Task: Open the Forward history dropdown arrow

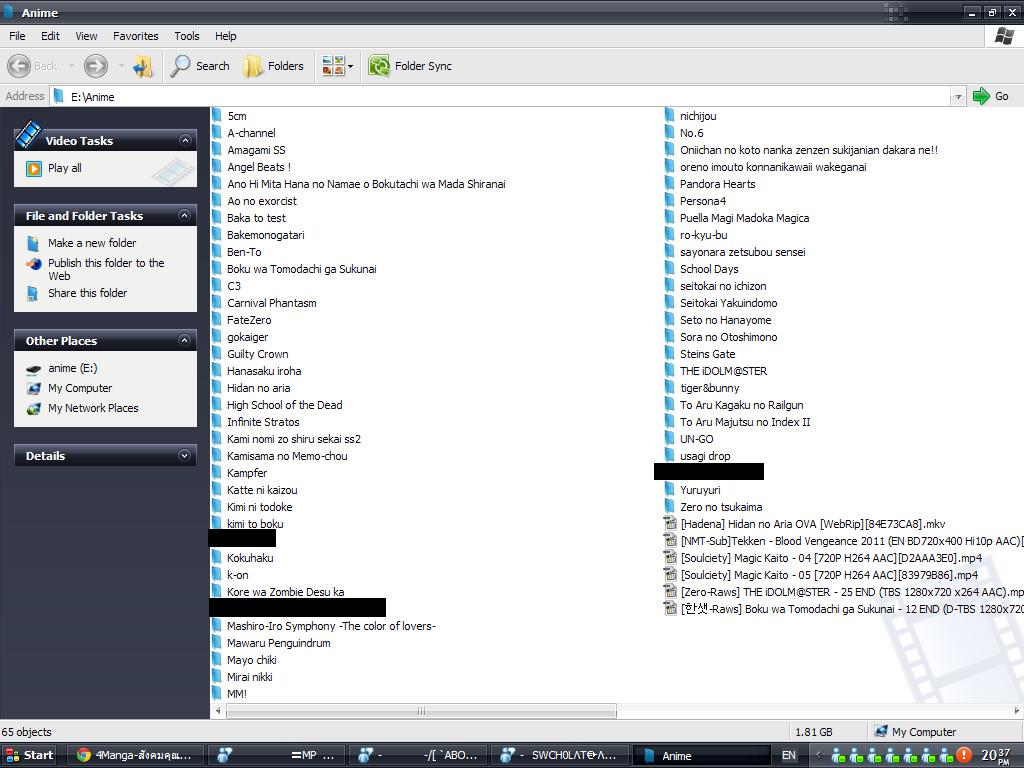Action: [x=121, y=66]
